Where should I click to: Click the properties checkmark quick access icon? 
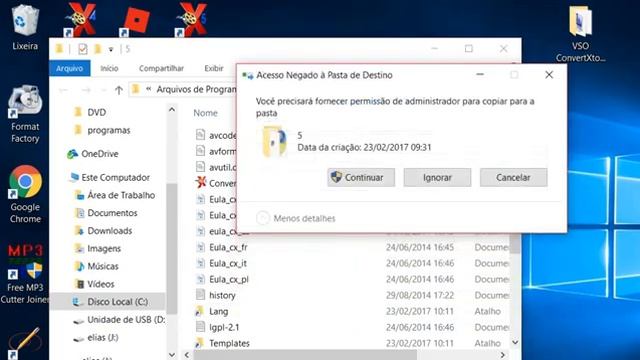pyautogui.click(x=83, y=49)
